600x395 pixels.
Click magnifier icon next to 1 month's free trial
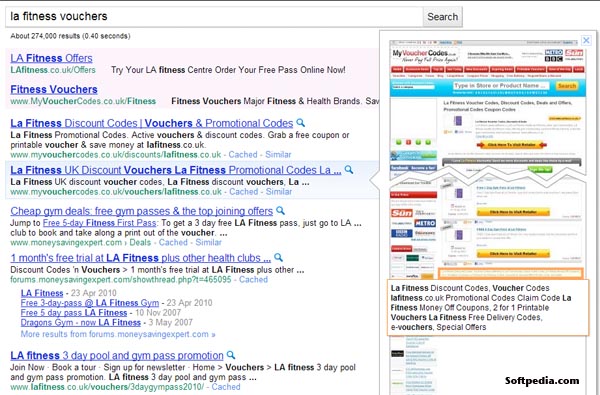point(279,257)
